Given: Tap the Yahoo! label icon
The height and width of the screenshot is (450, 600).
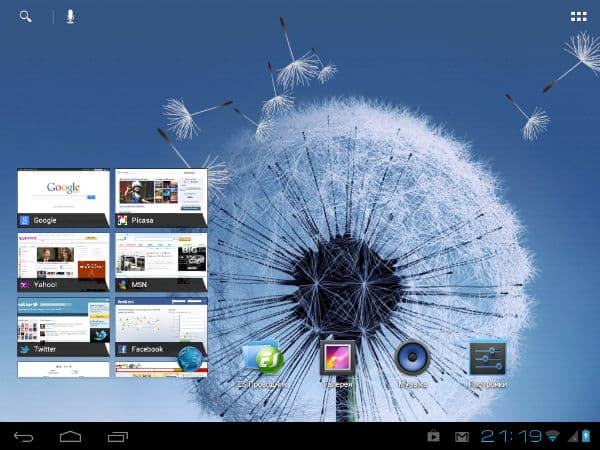Looking at the screenshot, I should 25,285.
